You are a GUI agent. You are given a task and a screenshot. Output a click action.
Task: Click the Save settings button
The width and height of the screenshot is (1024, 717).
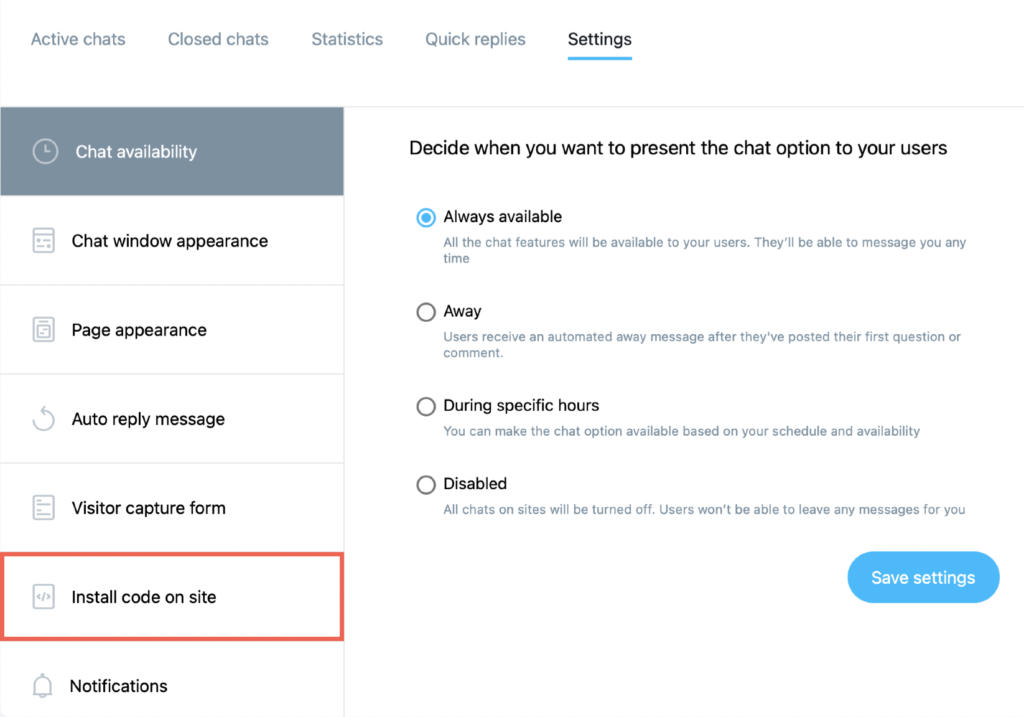[x=923, y=577]
